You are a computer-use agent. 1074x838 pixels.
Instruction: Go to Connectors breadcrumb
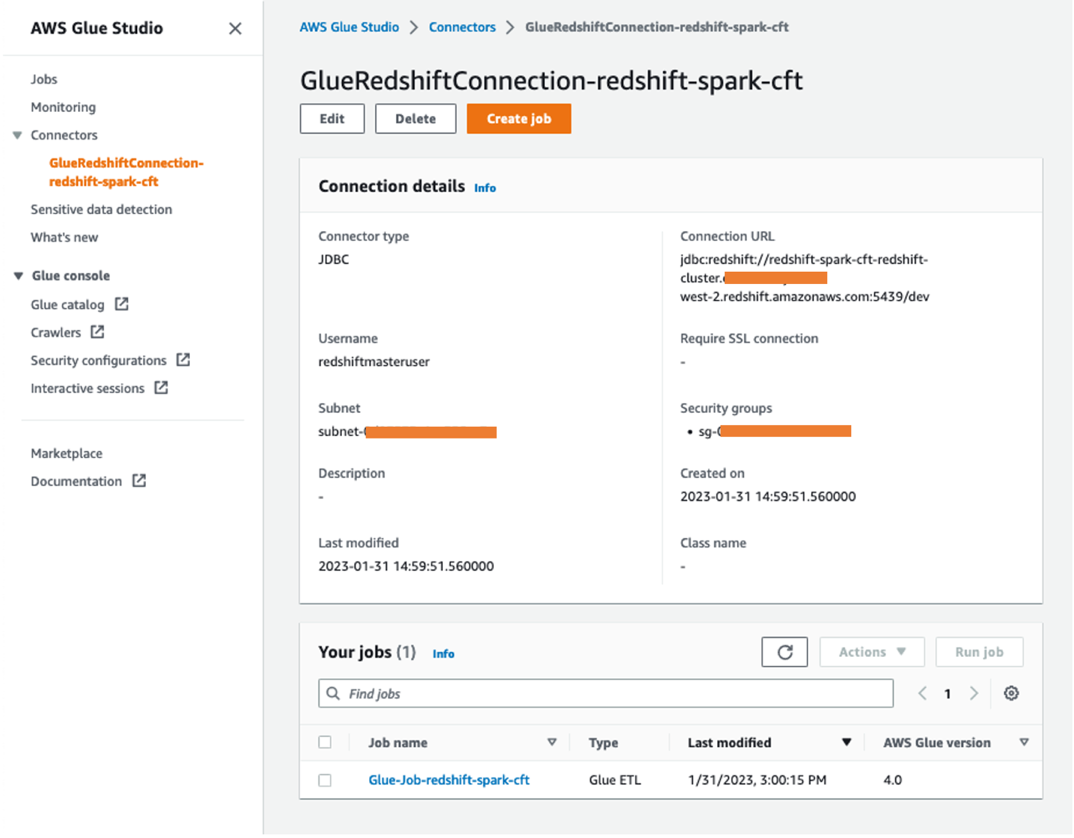point(462,27)
